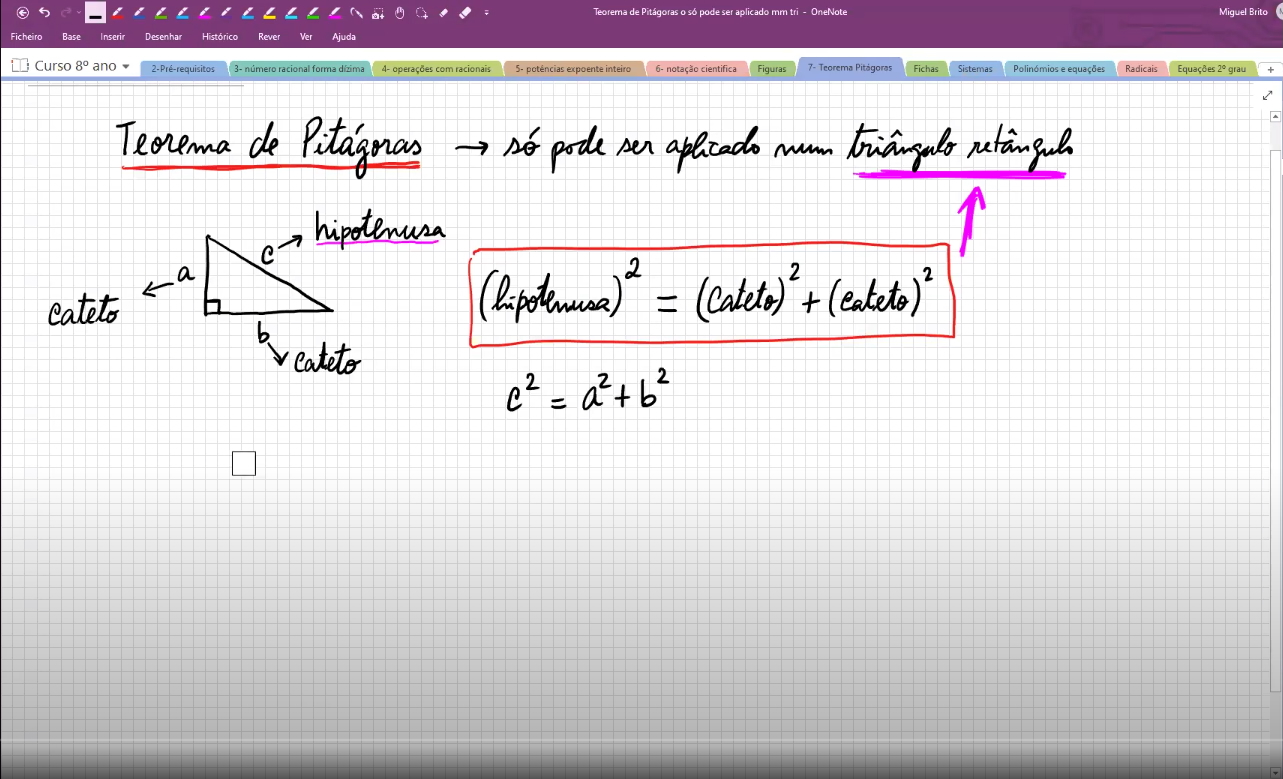Screen dimensions: 1283x779
Task: Open the Desenhar ribbon tab
Action: pos(163,37)
